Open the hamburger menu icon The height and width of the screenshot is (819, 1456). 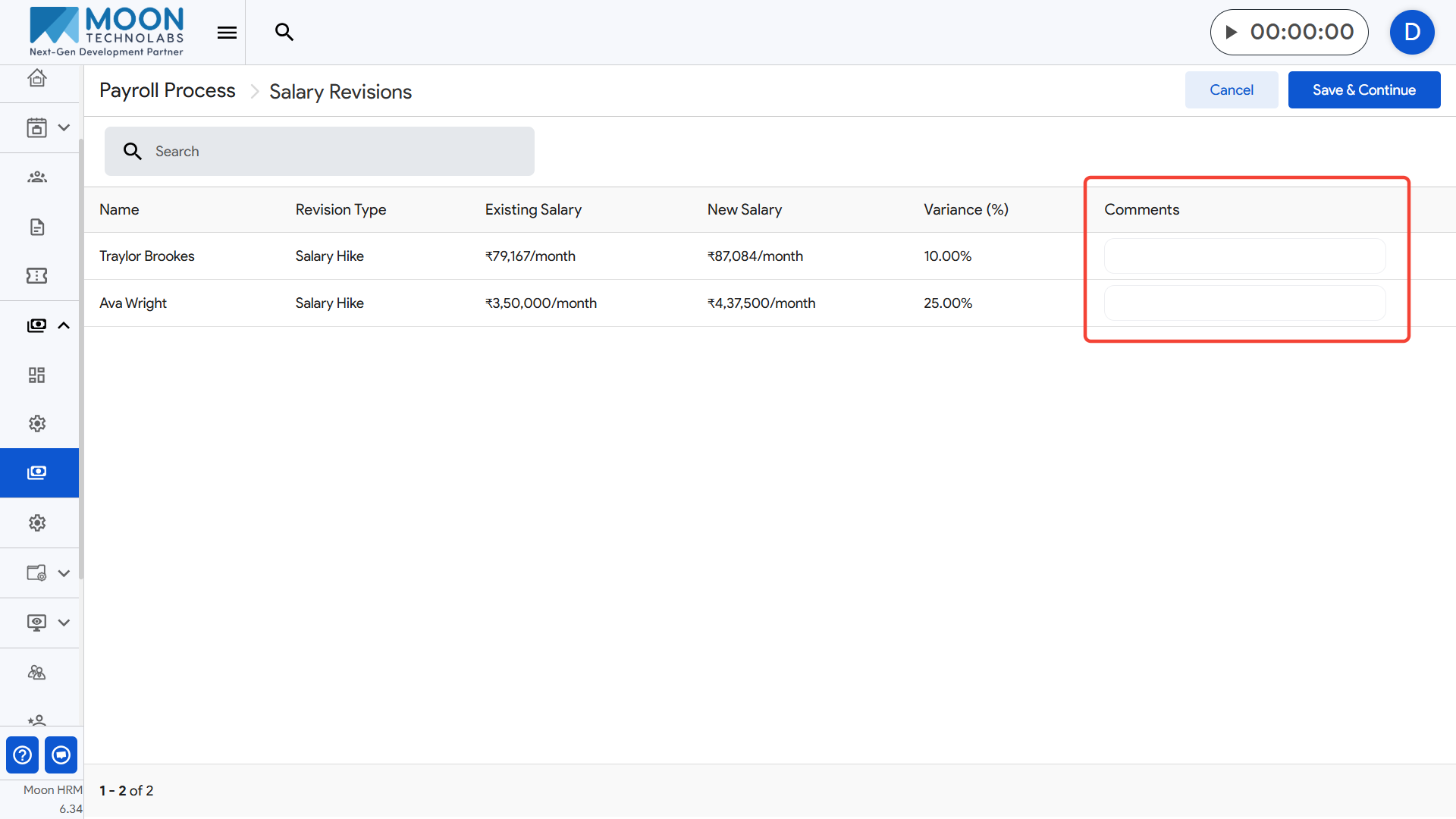point(227,33)
